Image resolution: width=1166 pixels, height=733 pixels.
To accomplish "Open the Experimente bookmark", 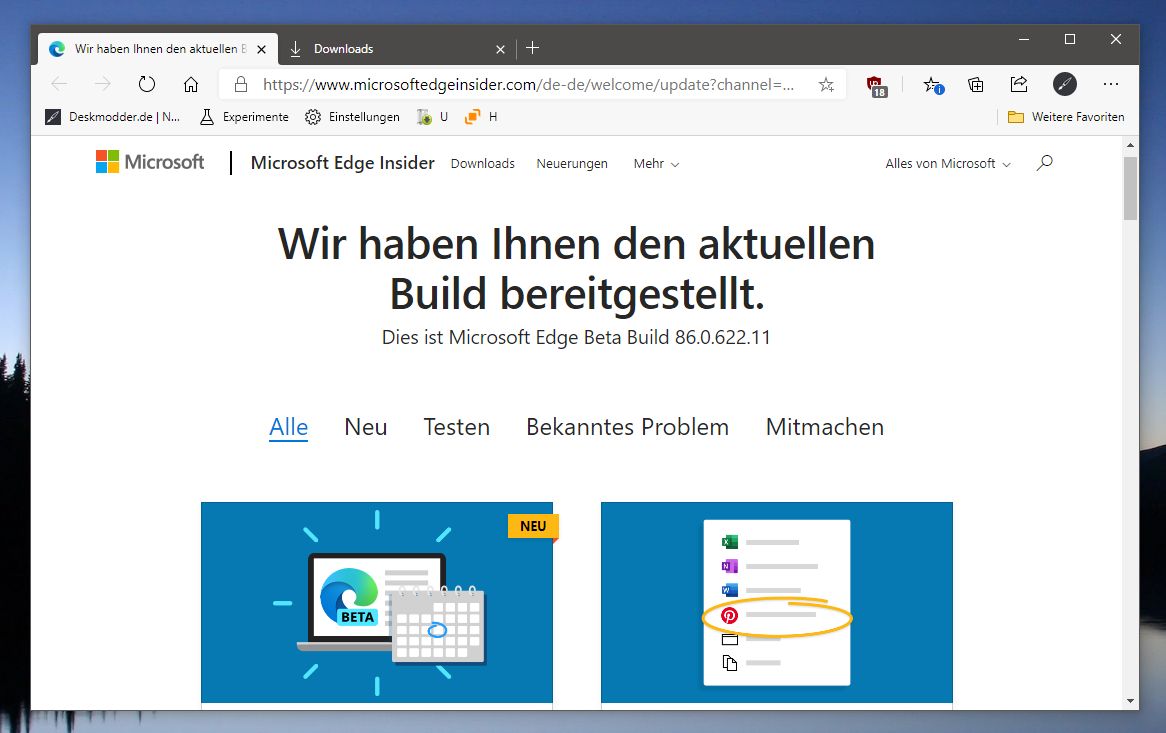I will 244,117.
